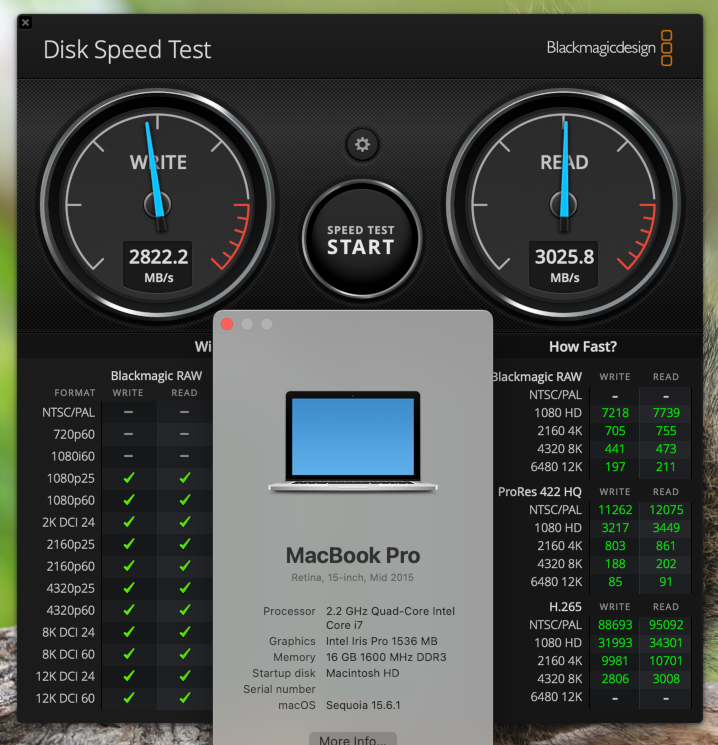This screenshot has height=745, width=718.
Task: Click the read speed 3025.8 MB/s readout
Action: [x=565, y=265]
